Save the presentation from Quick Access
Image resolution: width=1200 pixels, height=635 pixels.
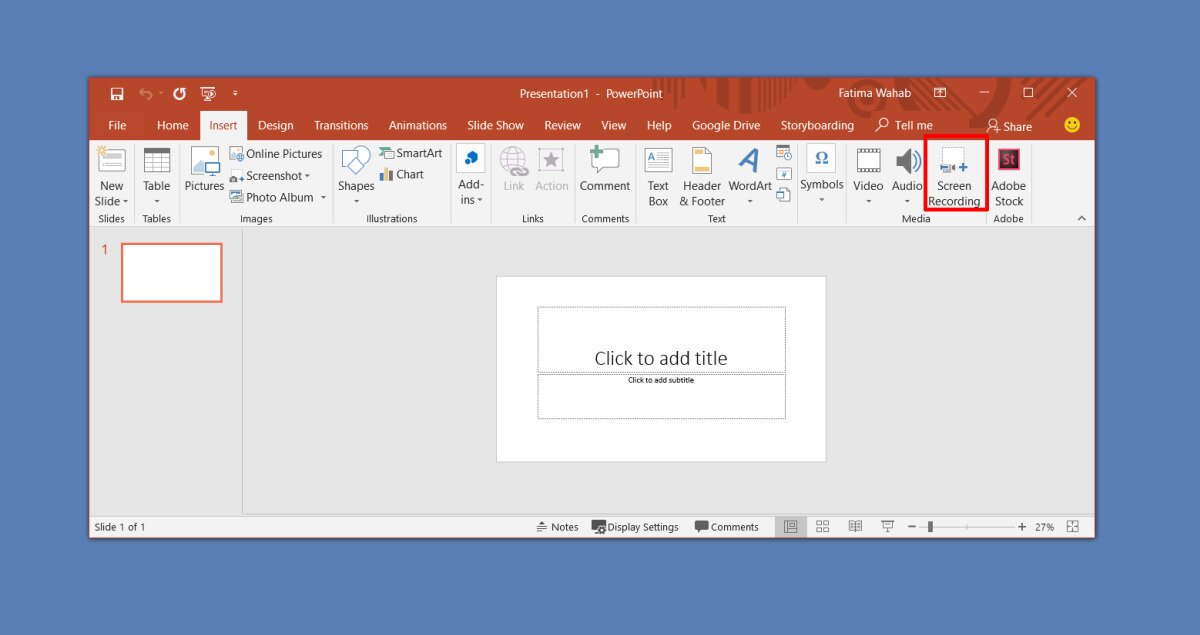point(117,94)
